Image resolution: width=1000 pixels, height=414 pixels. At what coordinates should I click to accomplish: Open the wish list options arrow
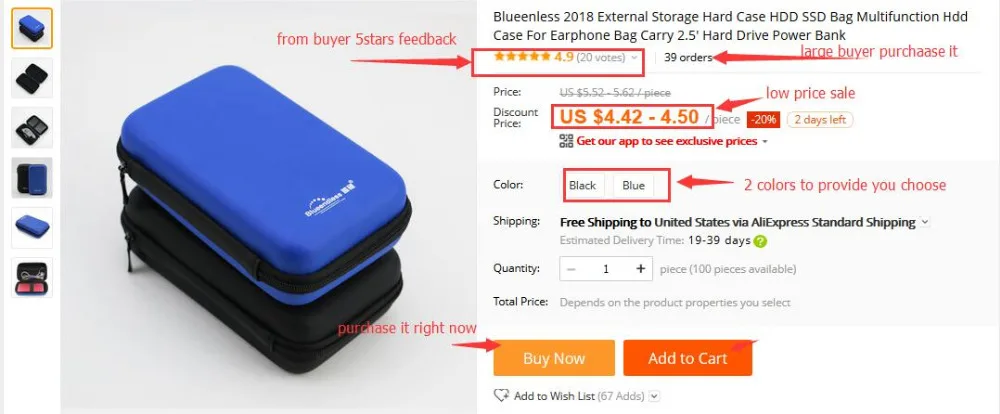tap(654, 396)
